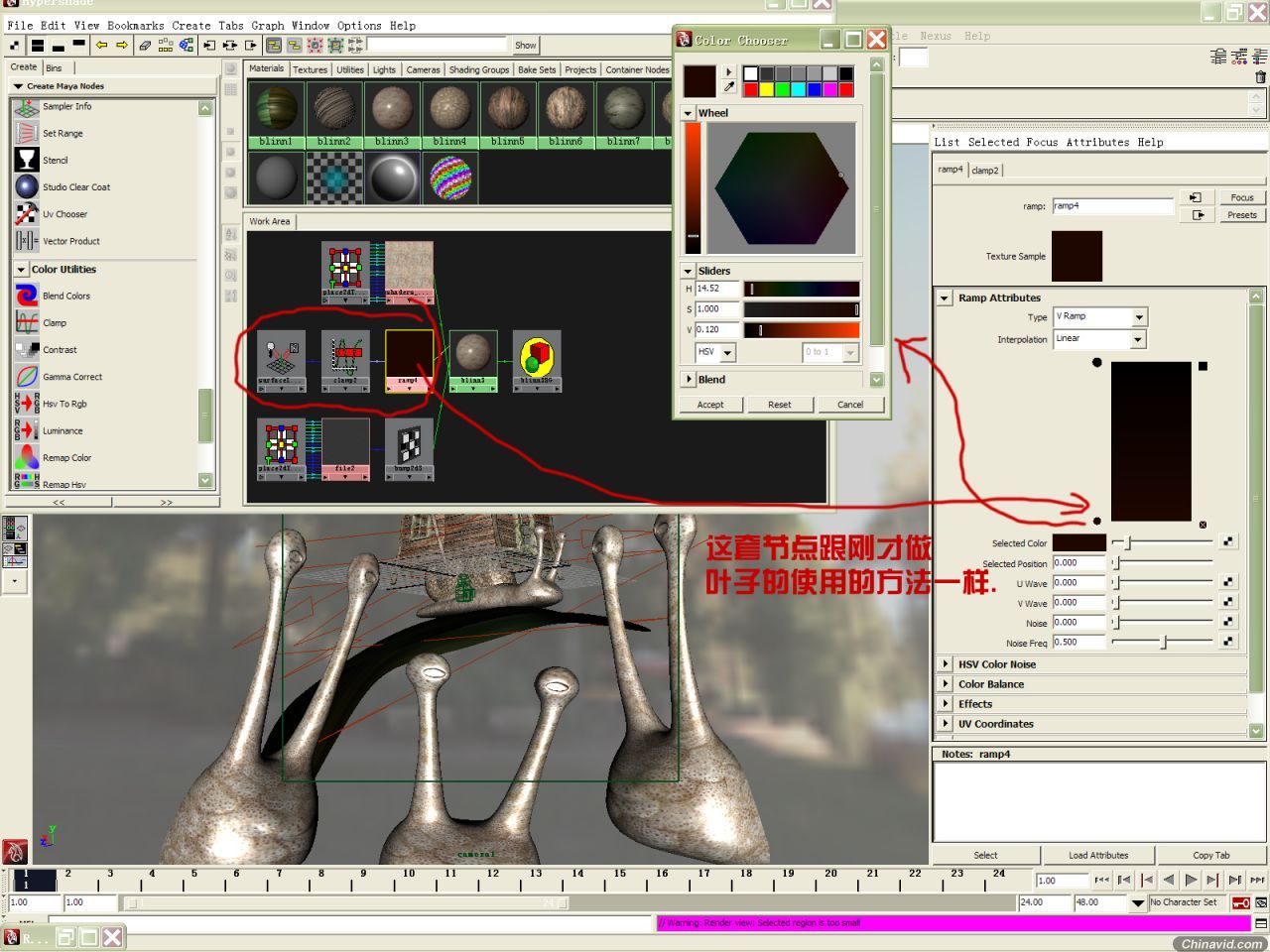Select the blinn3 material swatch

coord(392,114)
